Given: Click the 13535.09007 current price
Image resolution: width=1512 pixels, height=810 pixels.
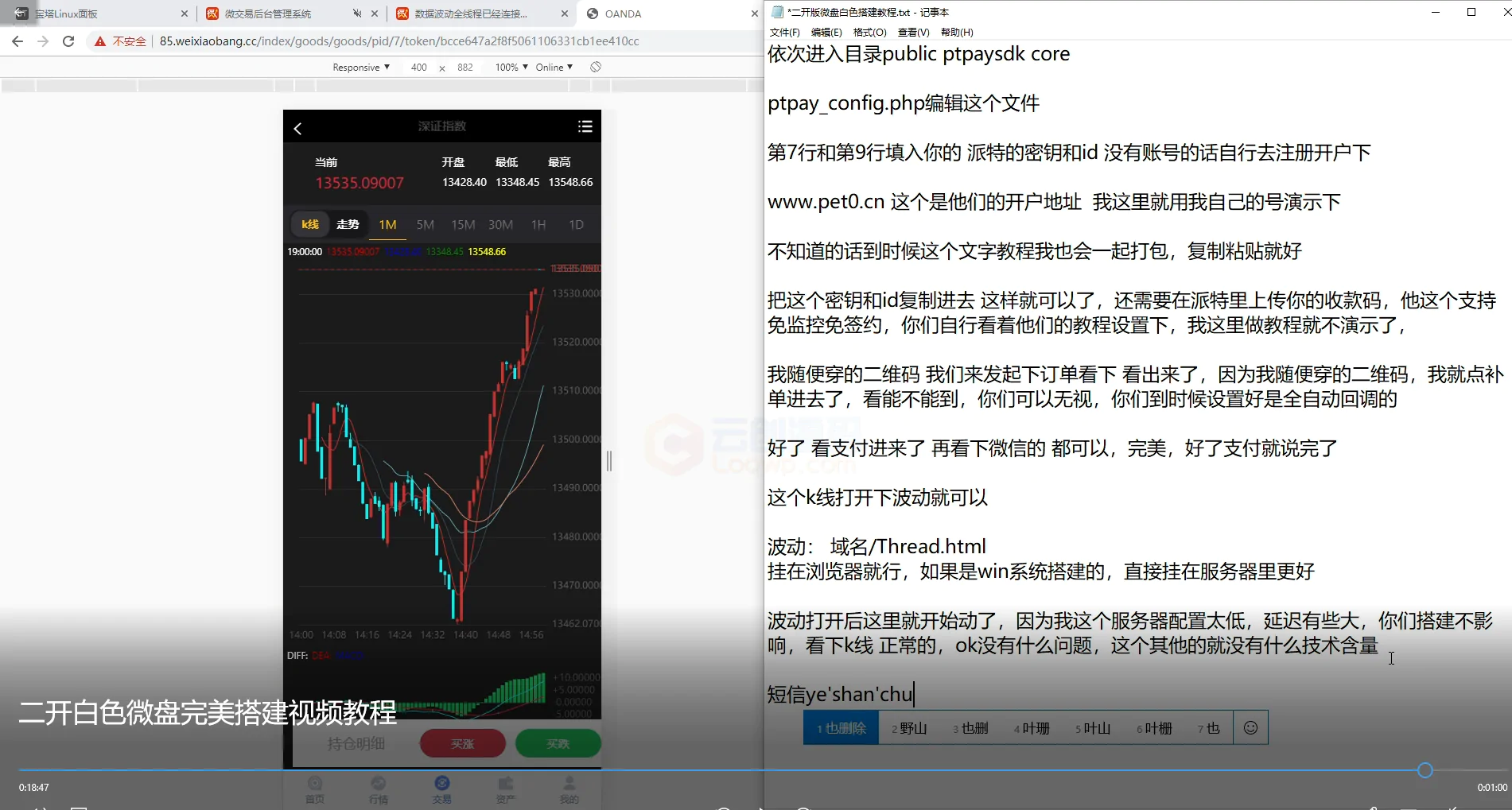Looking at the screenshot, I should point(360,183).
